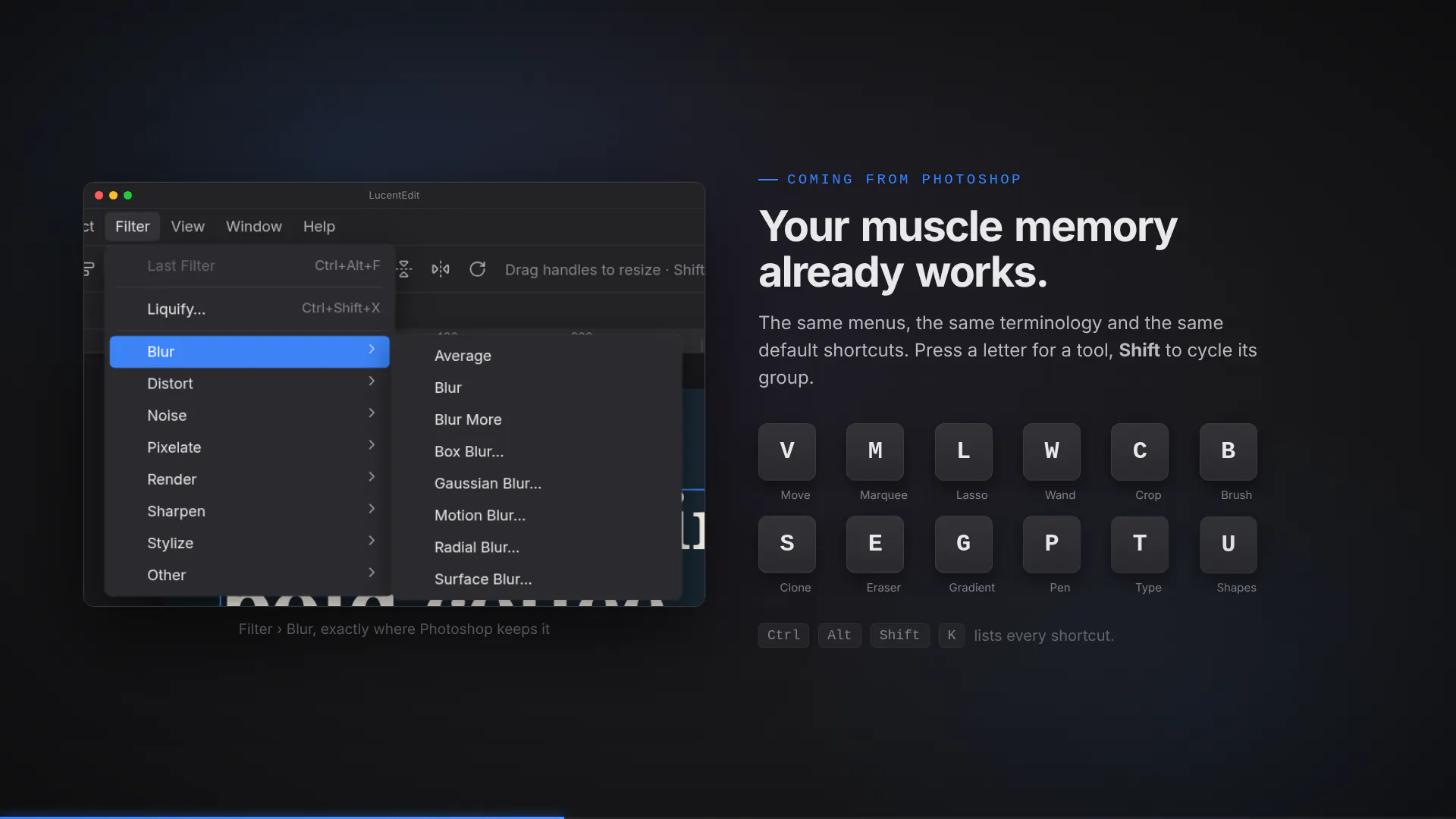
Task: Click the M key for Marquee tool
Action: (x=875, y=451)
